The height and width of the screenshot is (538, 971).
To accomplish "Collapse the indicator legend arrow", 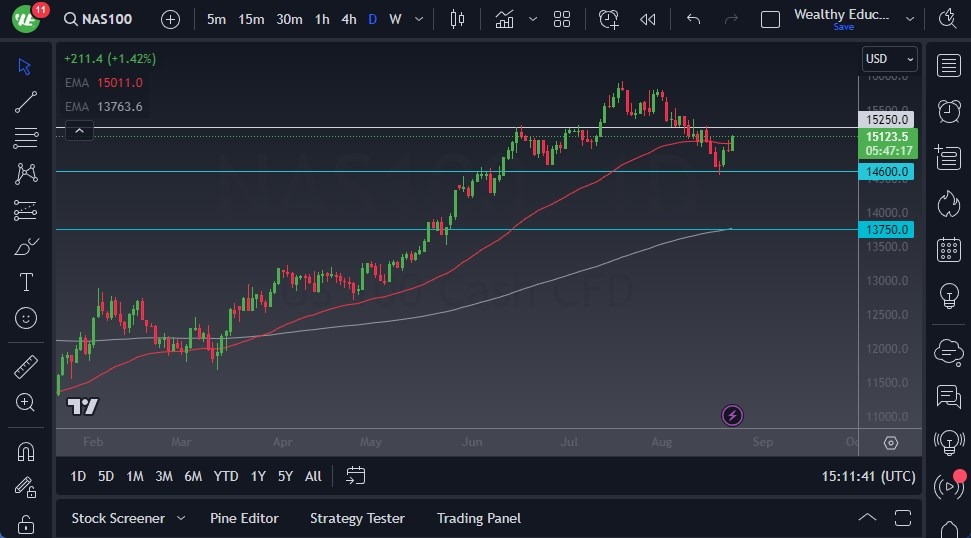I will 78,130.
